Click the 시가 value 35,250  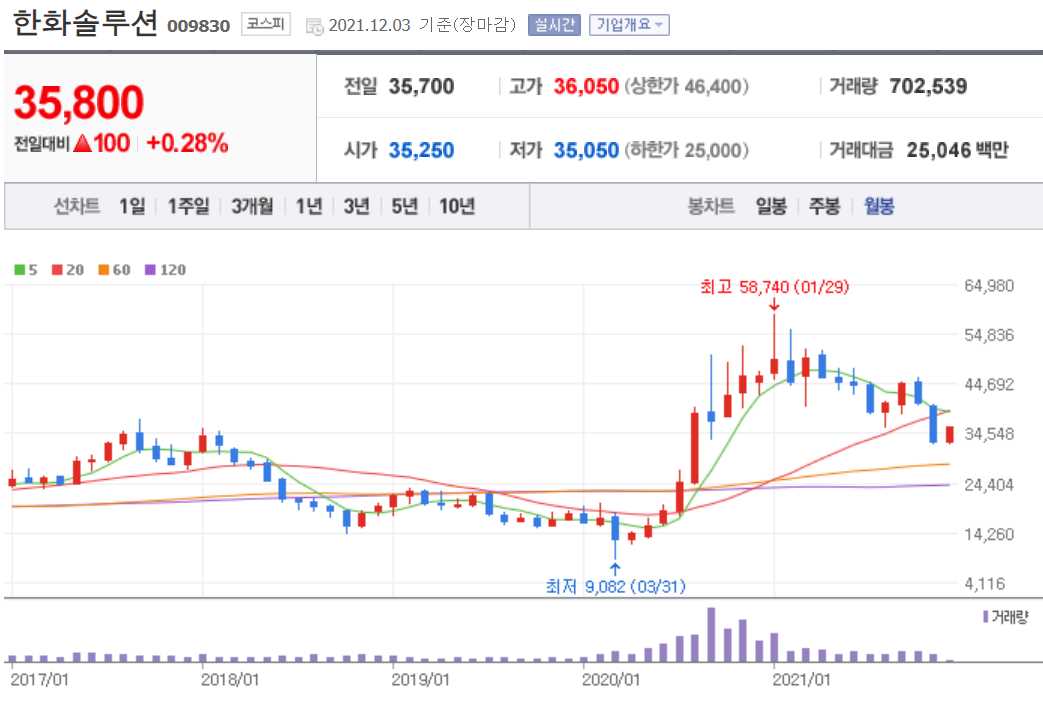[x=421, y=150]
